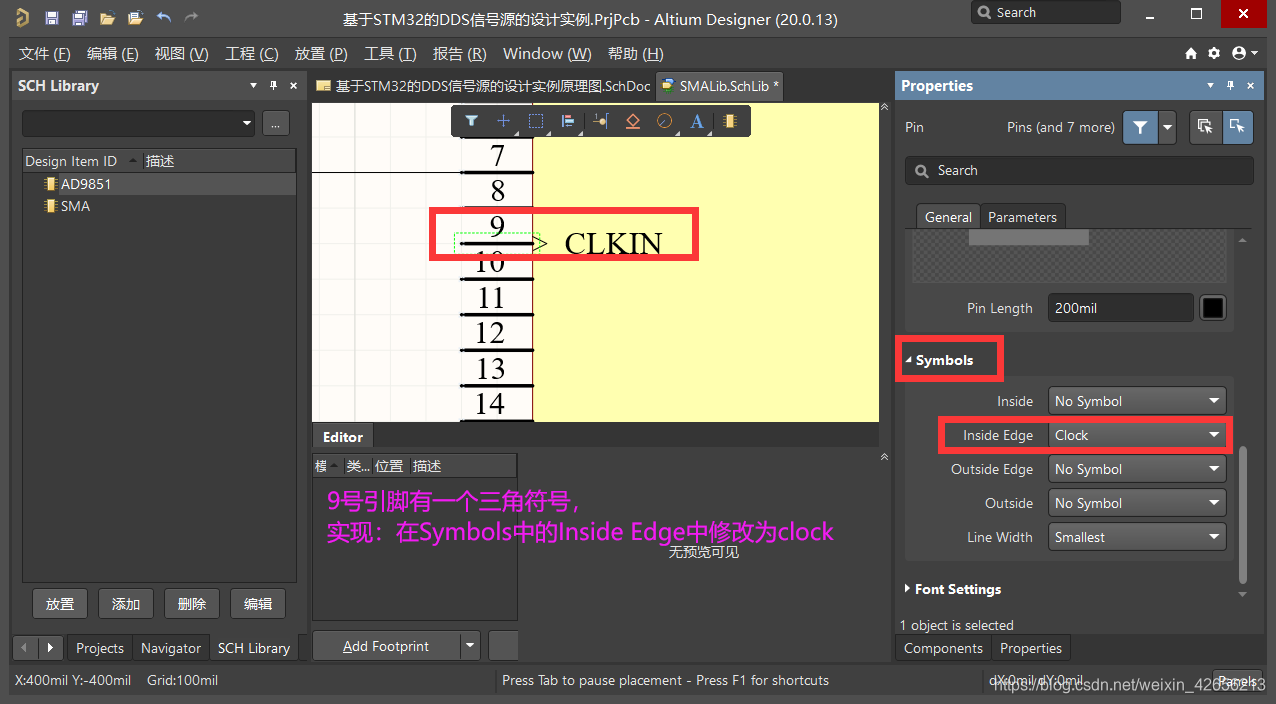Click the Save All icon
Image resolution: width=1276 pixels, height=704 pixels.
79,18
